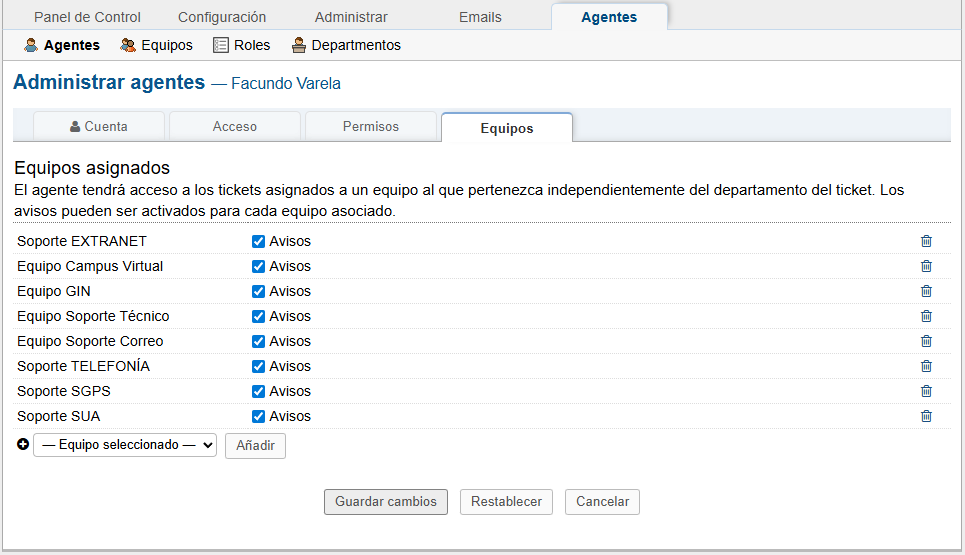Screen dimensions: 965x555
Task: Delete the Soporte EXTRANET team assignment
Action: click(926, 241)
